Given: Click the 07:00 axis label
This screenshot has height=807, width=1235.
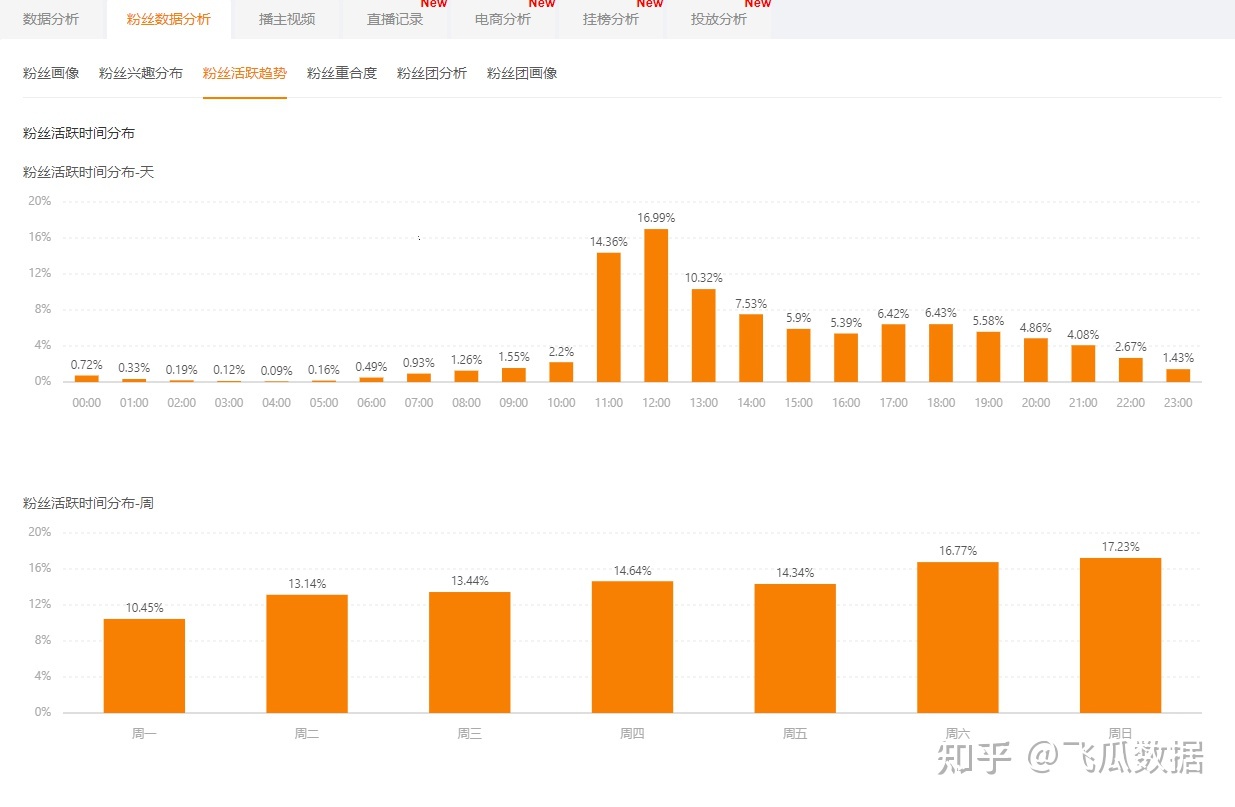Looking at the screenshot, I should (x=419, y=403).
